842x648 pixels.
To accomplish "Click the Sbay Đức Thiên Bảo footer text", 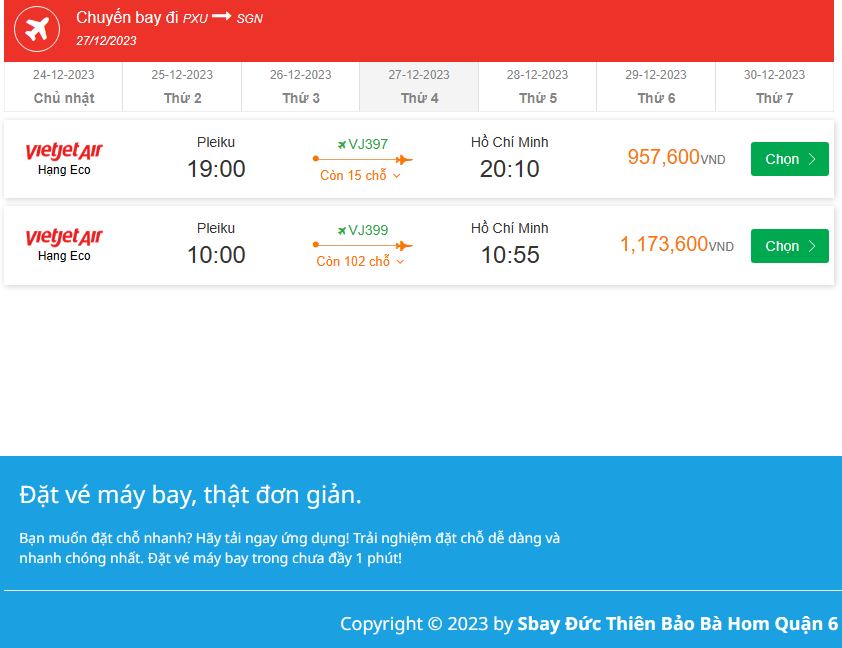I will pos(677,624).
